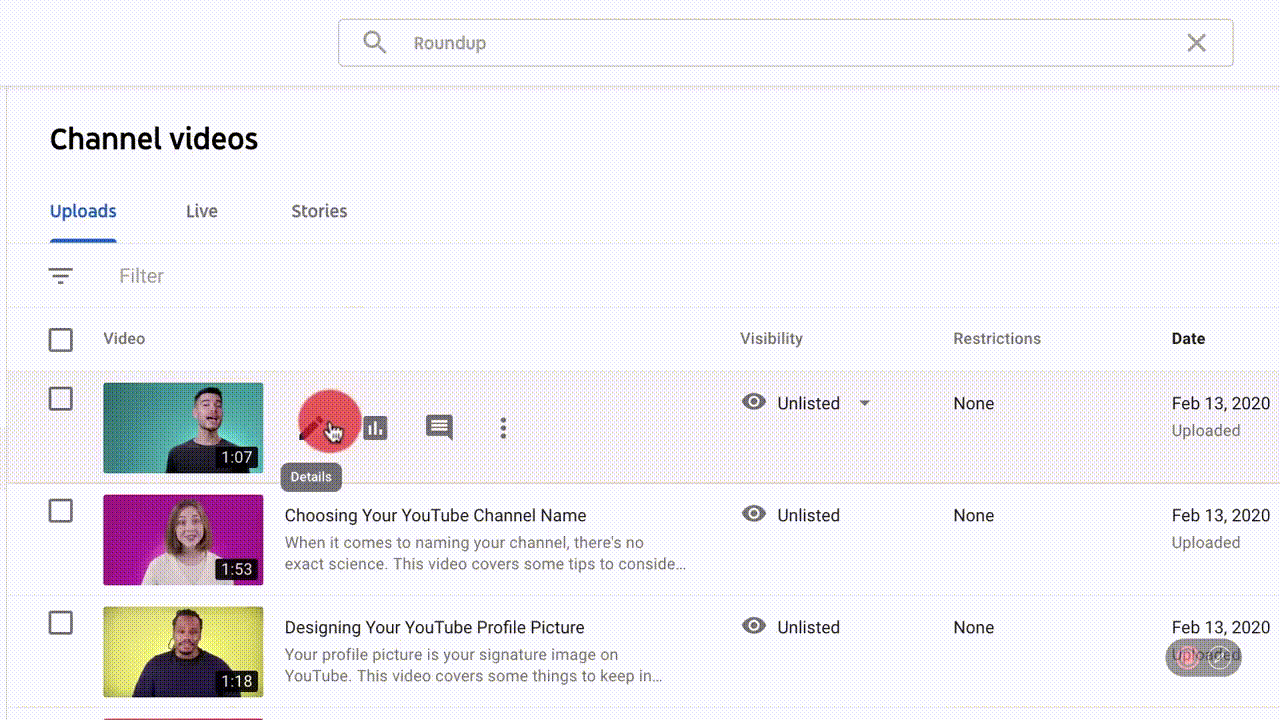Check the select-all videos checkbox
Screen dimensions: 1280x720
tap(61, 340)
